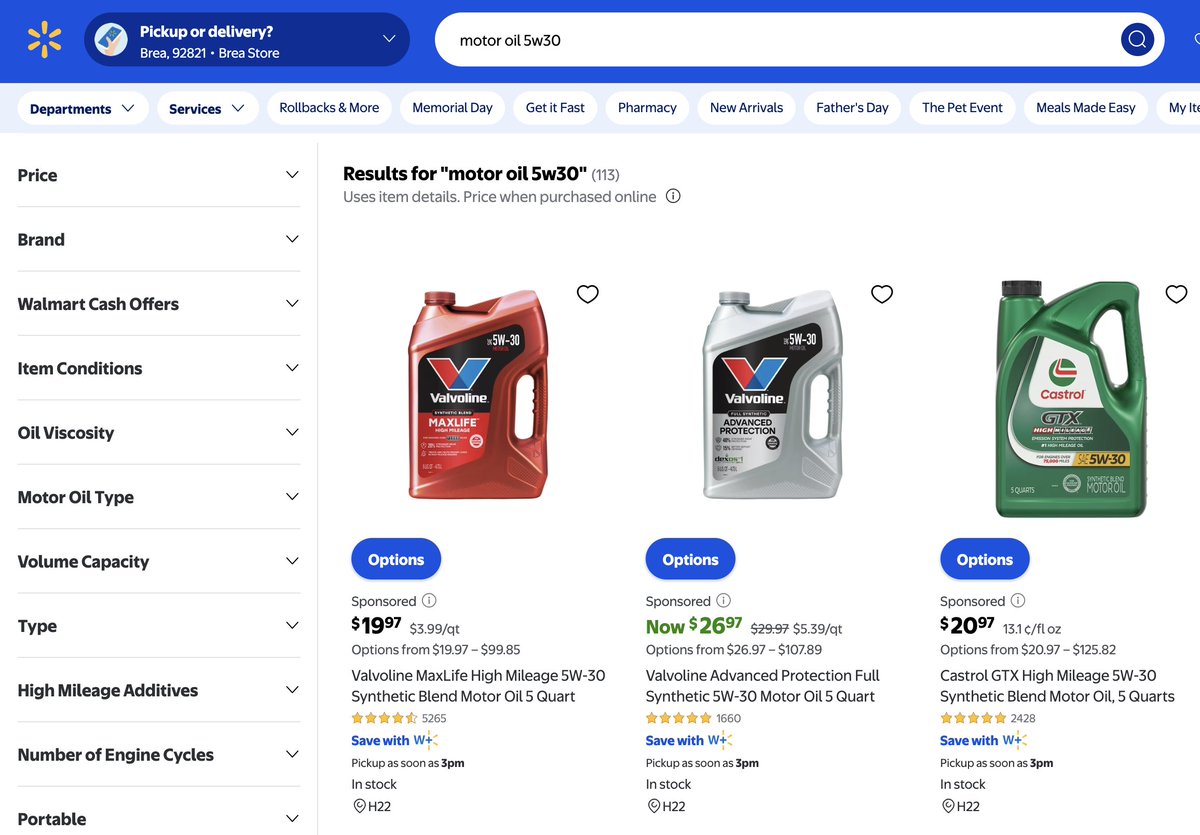Viewport: 1200px width, 835px height.
Task: Click the 1660 star rating reviews
Action: pos(693,718)
